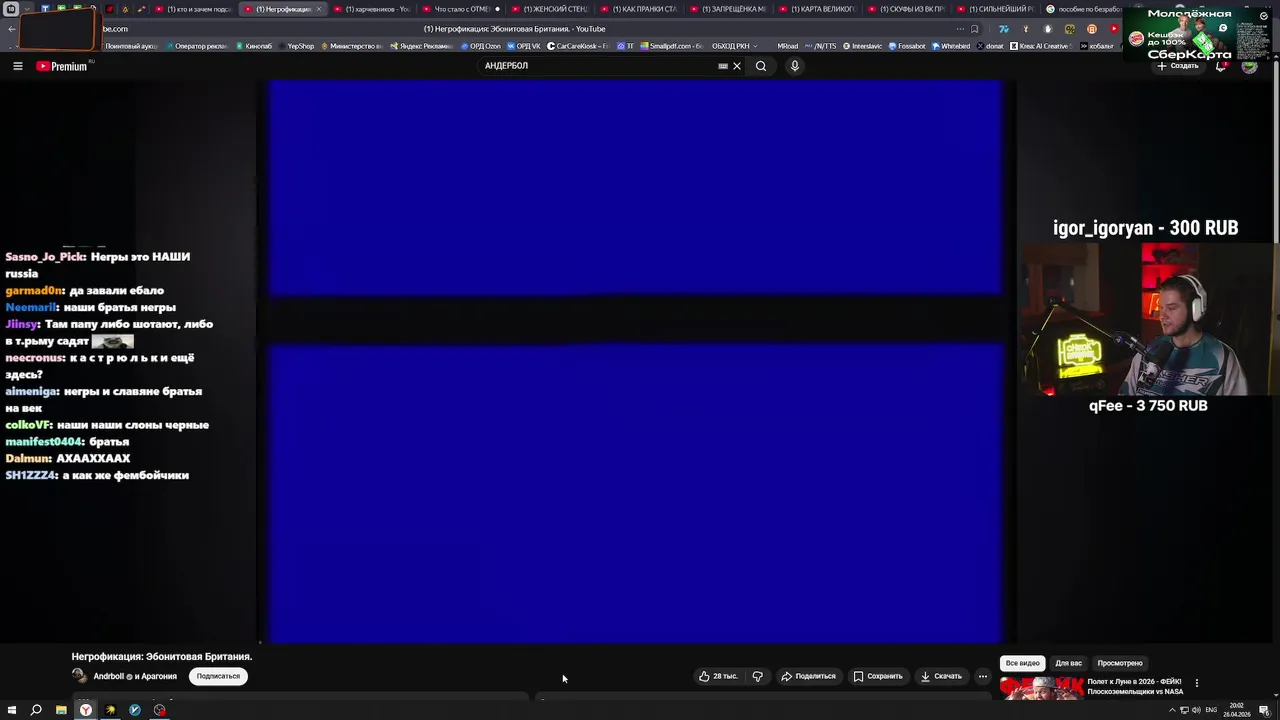Bookmark this page with the bookmark icon
Screen dimensions: 1280x720
pos(974,29)
